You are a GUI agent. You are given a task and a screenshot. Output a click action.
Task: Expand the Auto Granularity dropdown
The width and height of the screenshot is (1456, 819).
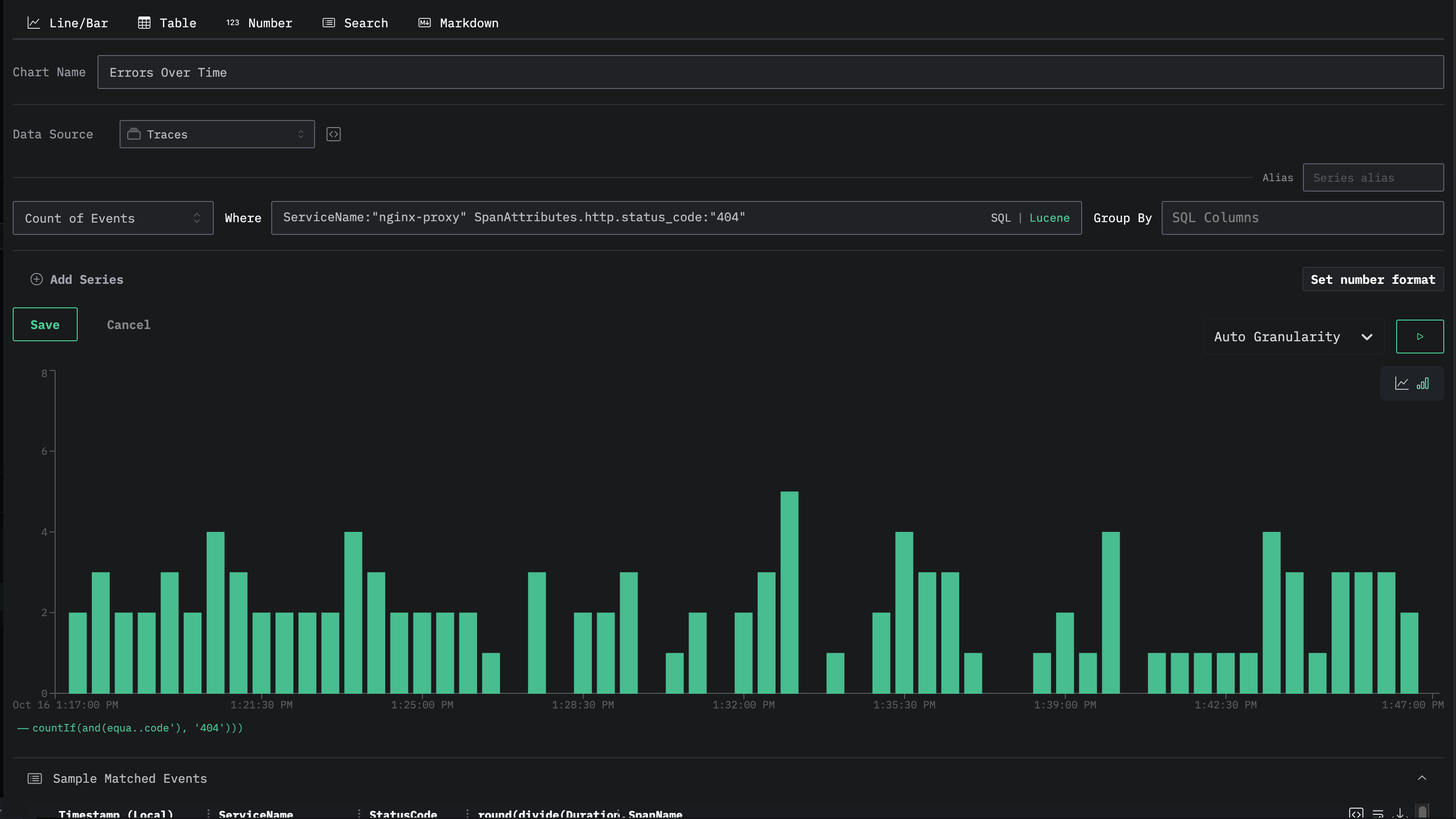tap(1293, 337)
